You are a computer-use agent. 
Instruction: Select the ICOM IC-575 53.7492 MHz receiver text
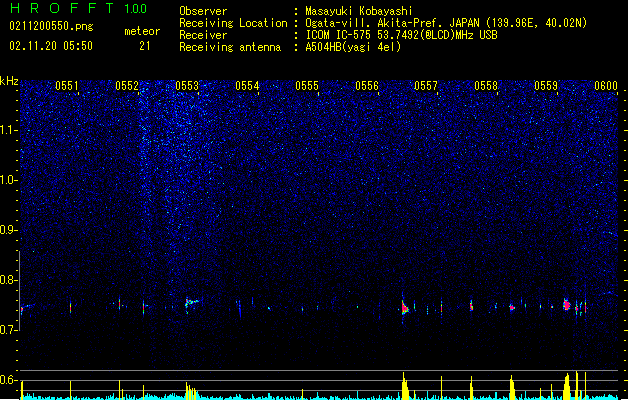pos(402,35)
